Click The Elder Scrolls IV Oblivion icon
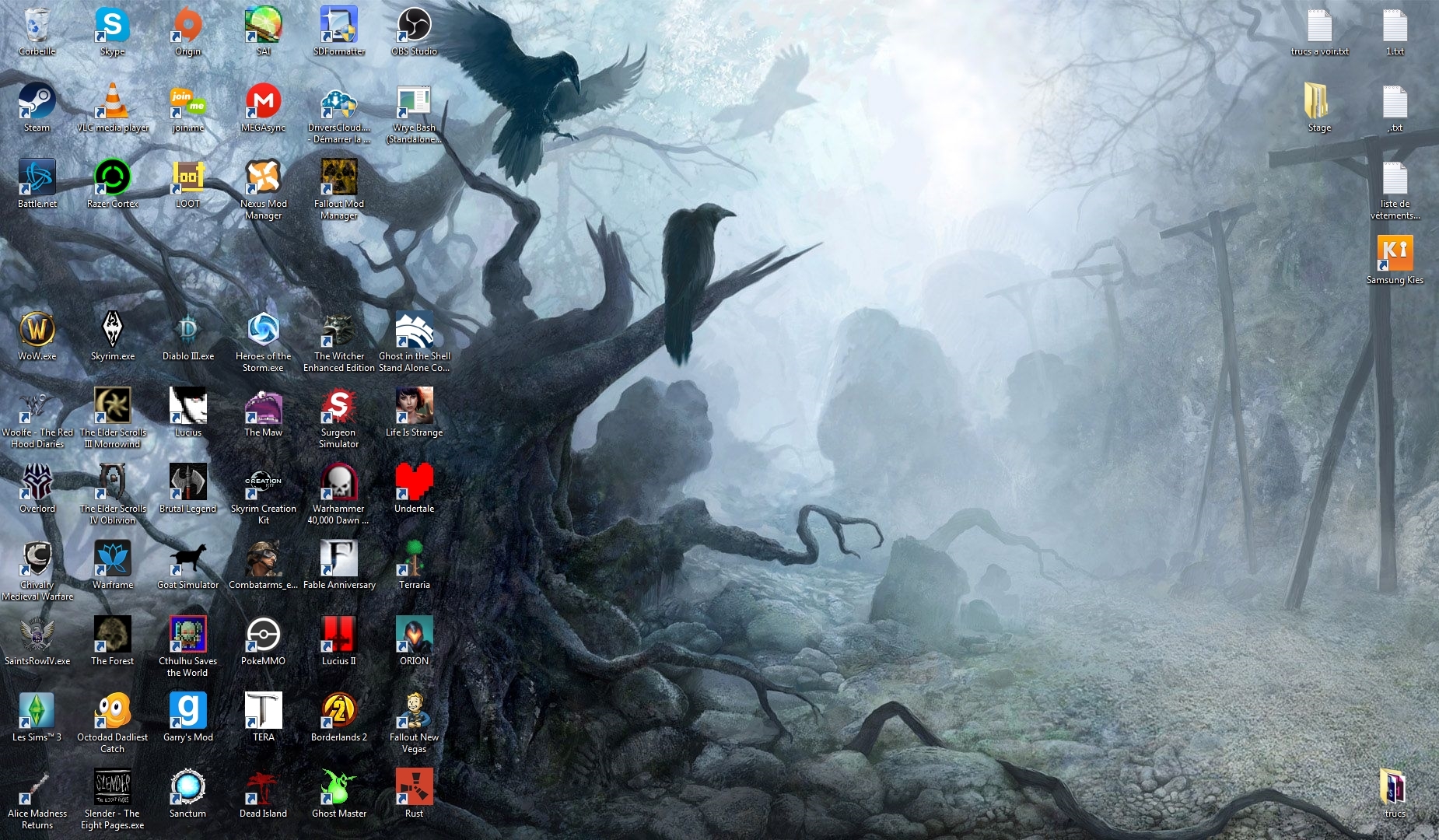 pos(112,482)
